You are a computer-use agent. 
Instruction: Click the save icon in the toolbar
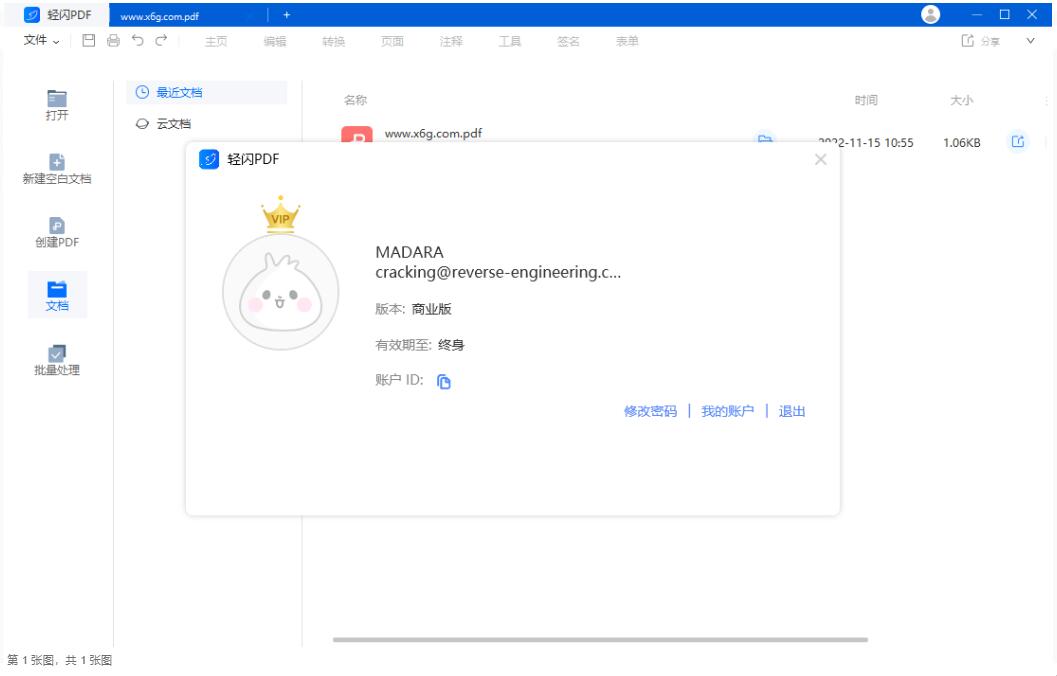pyautogui.click(x=89, y=41)
